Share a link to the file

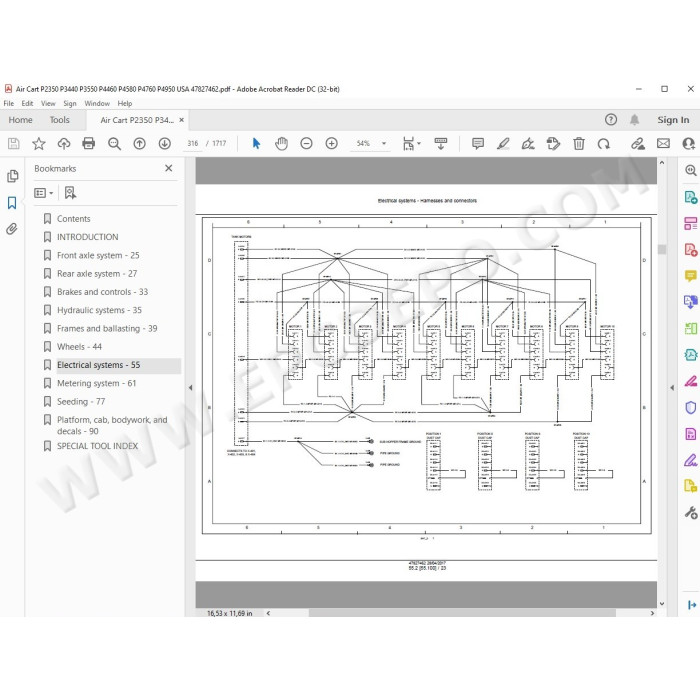[638, 143]
